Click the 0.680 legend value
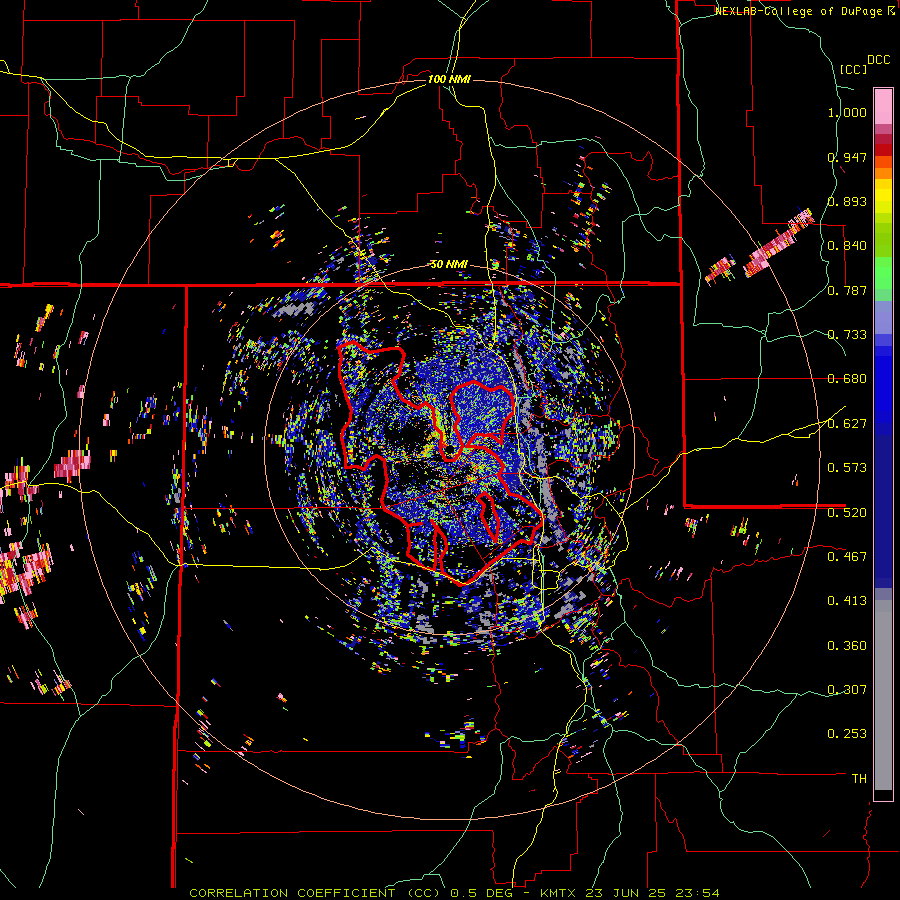The height and width of the screenshot is (900, 900). (x=847, y=379)
